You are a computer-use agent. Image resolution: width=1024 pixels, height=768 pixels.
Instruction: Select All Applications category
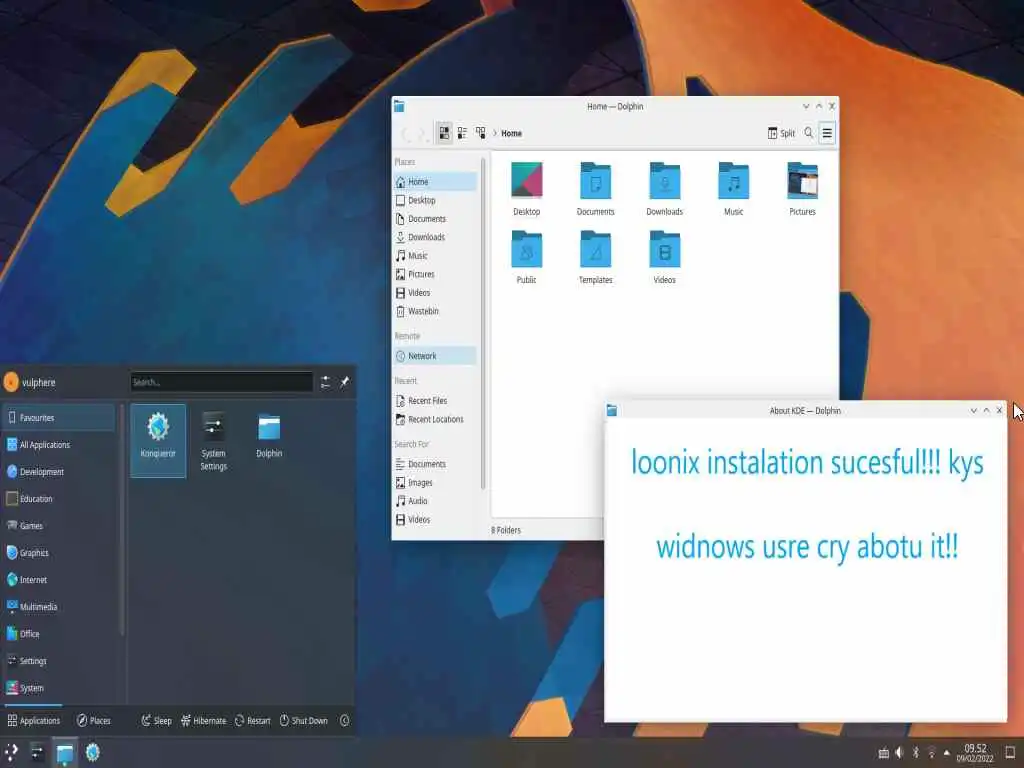[x=59, y=445]
